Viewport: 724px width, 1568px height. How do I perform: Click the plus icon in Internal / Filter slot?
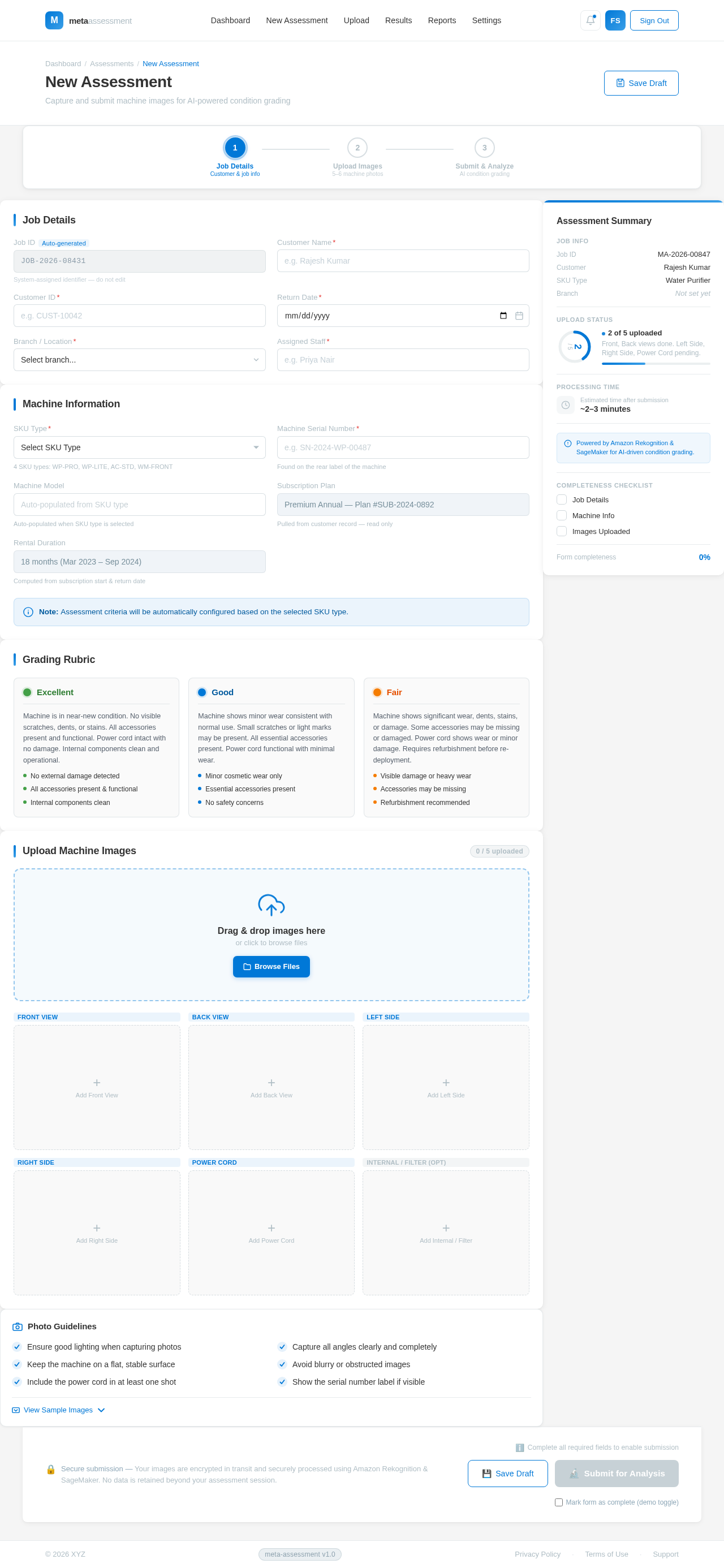point(446,1227)
